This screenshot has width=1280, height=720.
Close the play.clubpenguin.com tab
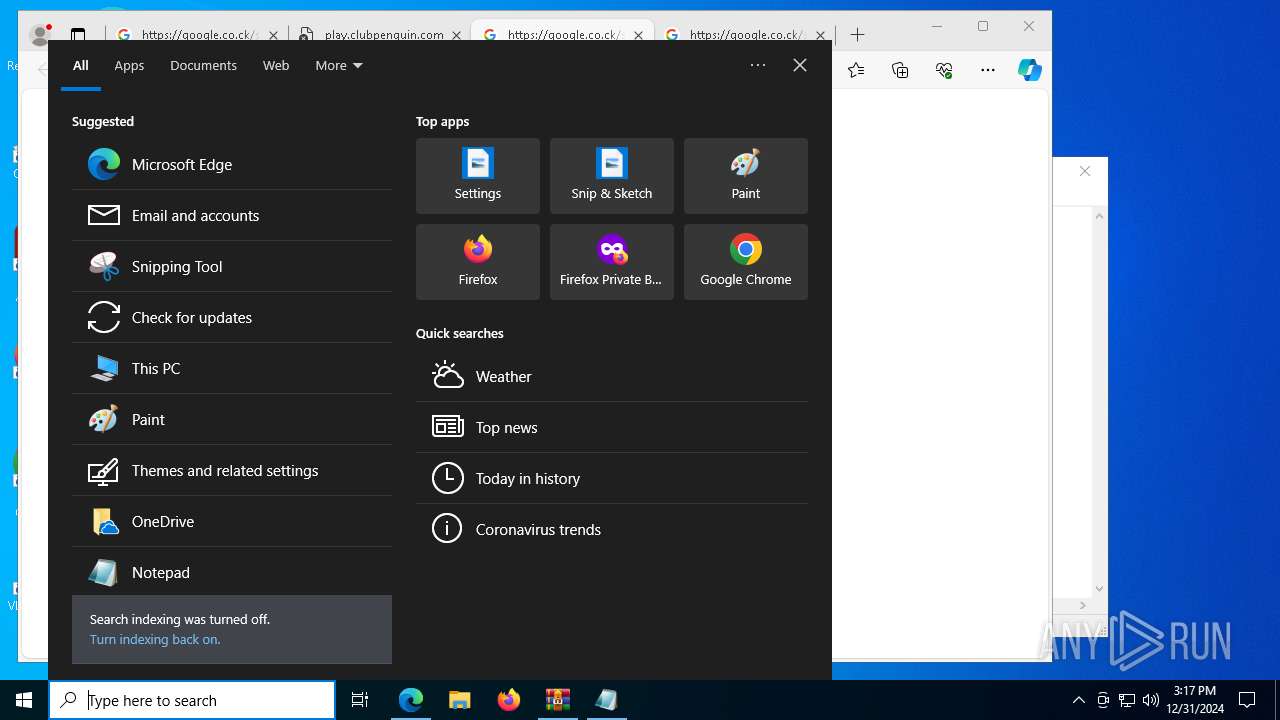click(x=456, y=35)
